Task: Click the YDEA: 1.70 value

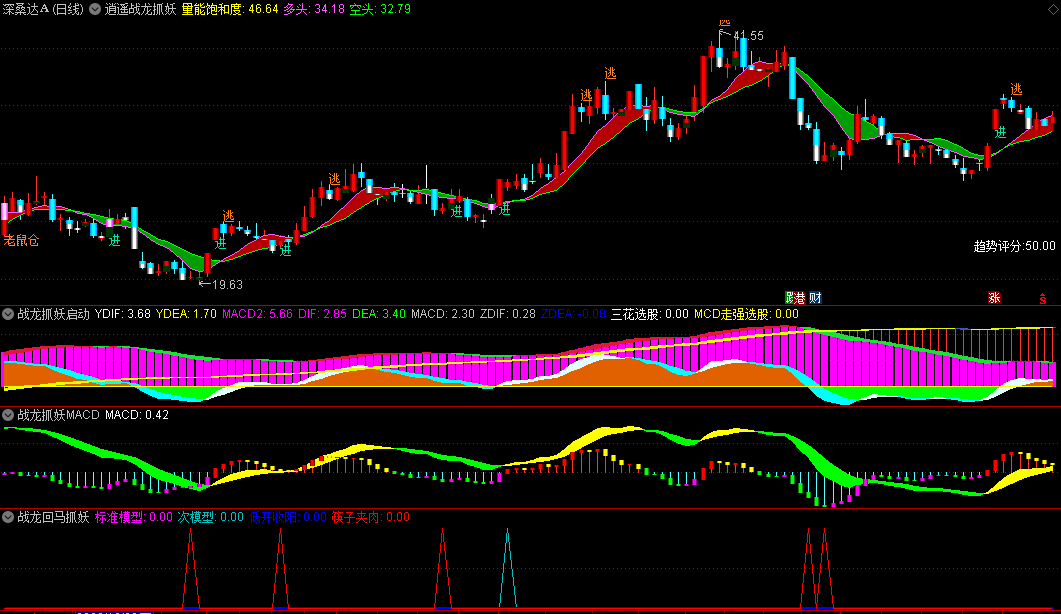Action: click(x=186, y=314)
